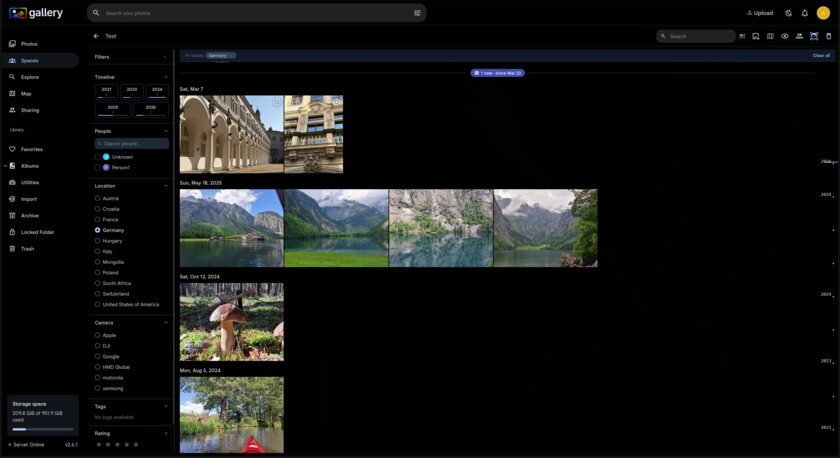The height and width of the screenshot is (458, 840).
Task: Click Clear all filters
Action: [x=821, y=56]
